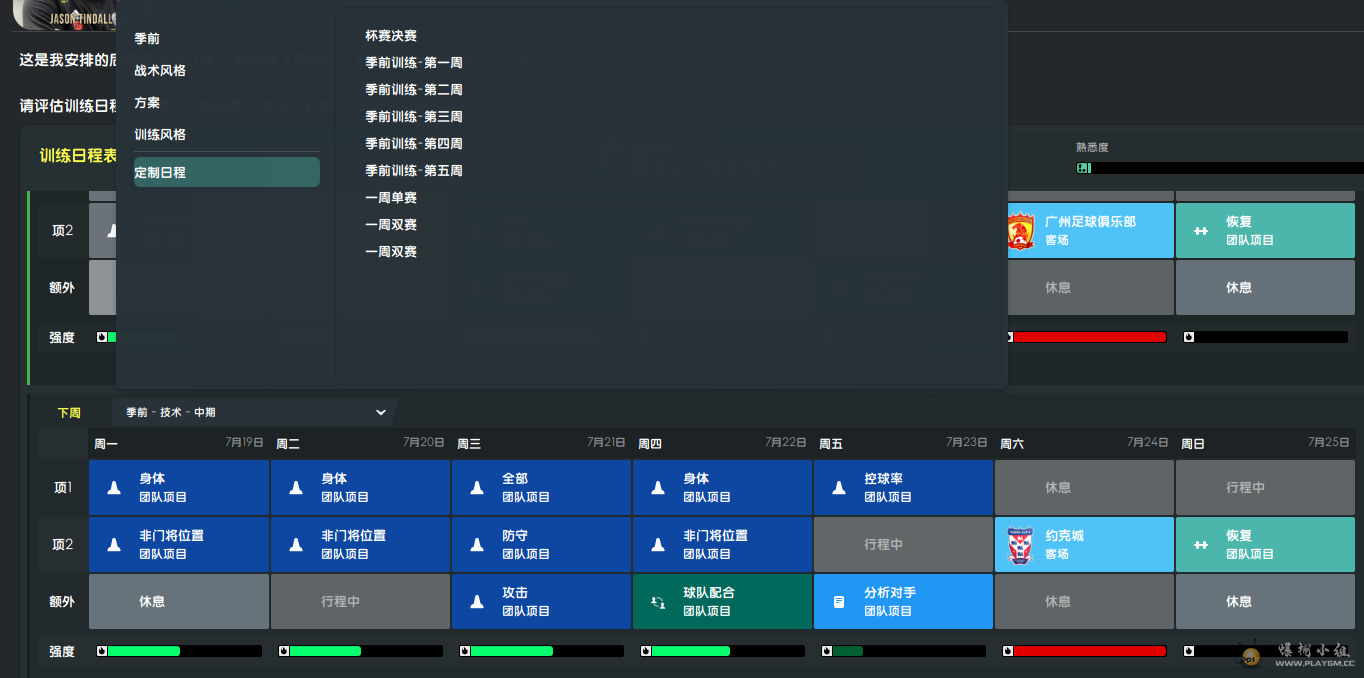Click the 全部 session on Wednesday 7月21日
1364x678 pixels.
(541, 488)
